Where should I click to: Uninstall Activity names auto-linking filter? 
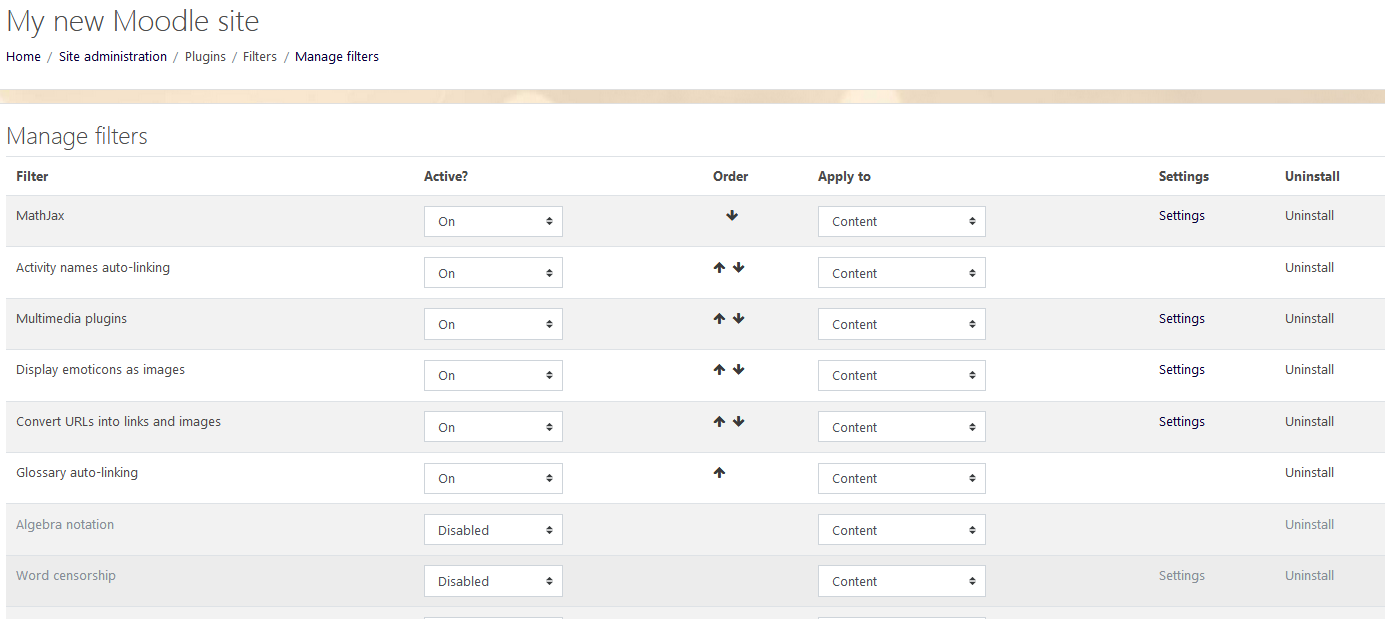pos(1309,267)
